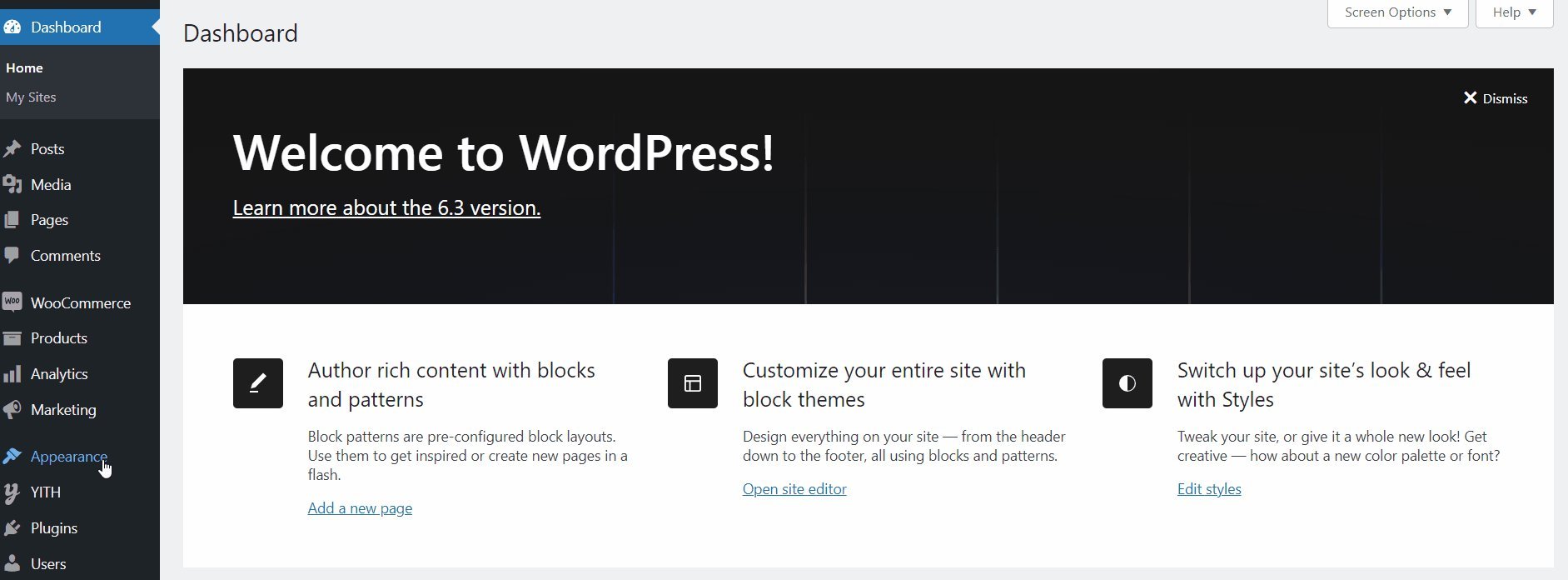Screen dimensions: 1568x580
Task: Open the Users menu
Action: 80,564
